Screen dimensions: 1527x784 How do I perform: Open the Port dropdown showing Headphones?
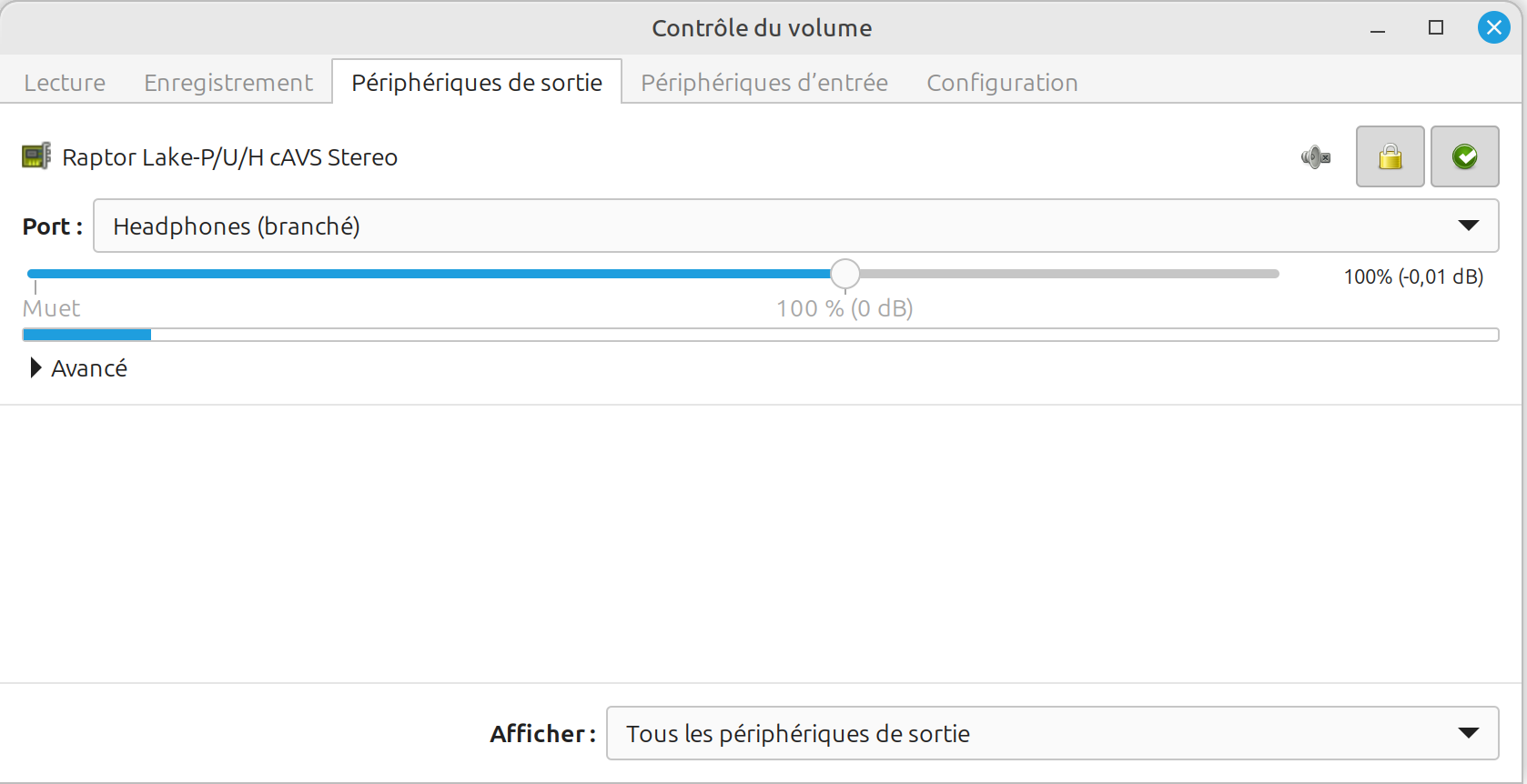tap(795, 226)
